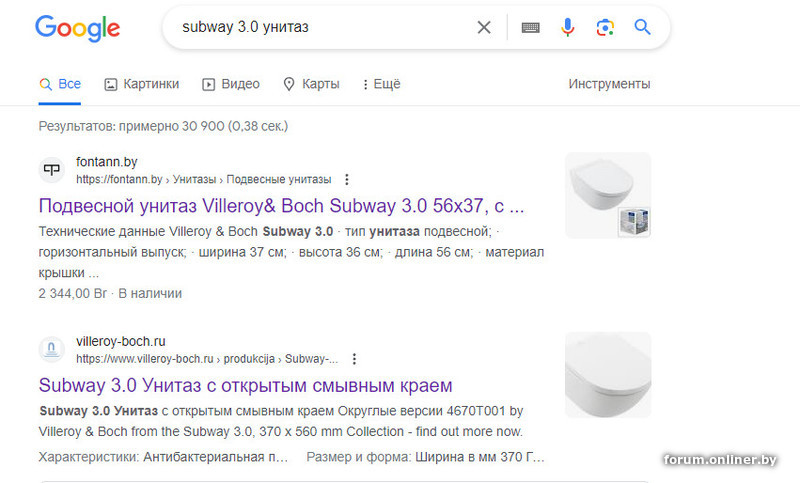
Task: Click the villeroy-boch.ru site favicon
Action: coord(51,349)
